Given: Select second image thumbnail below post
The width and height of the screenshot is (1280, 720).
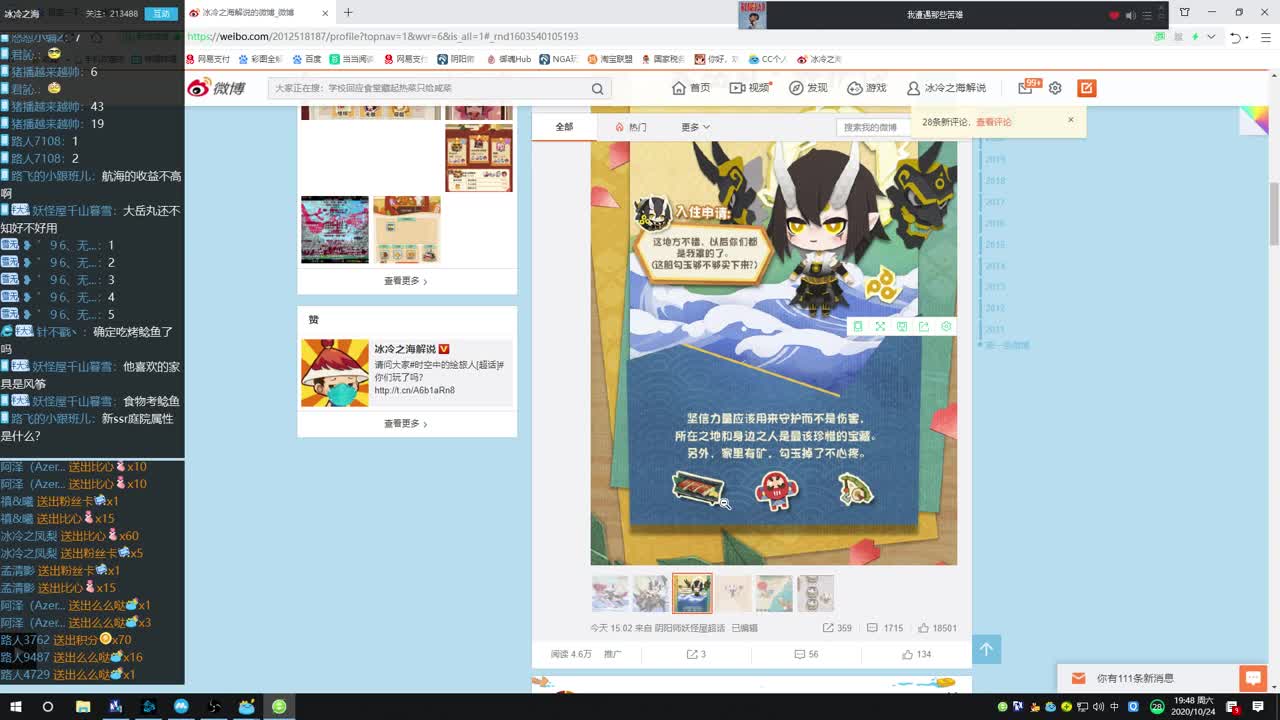Looking at the screenshot, I should [x=651, y=593].
